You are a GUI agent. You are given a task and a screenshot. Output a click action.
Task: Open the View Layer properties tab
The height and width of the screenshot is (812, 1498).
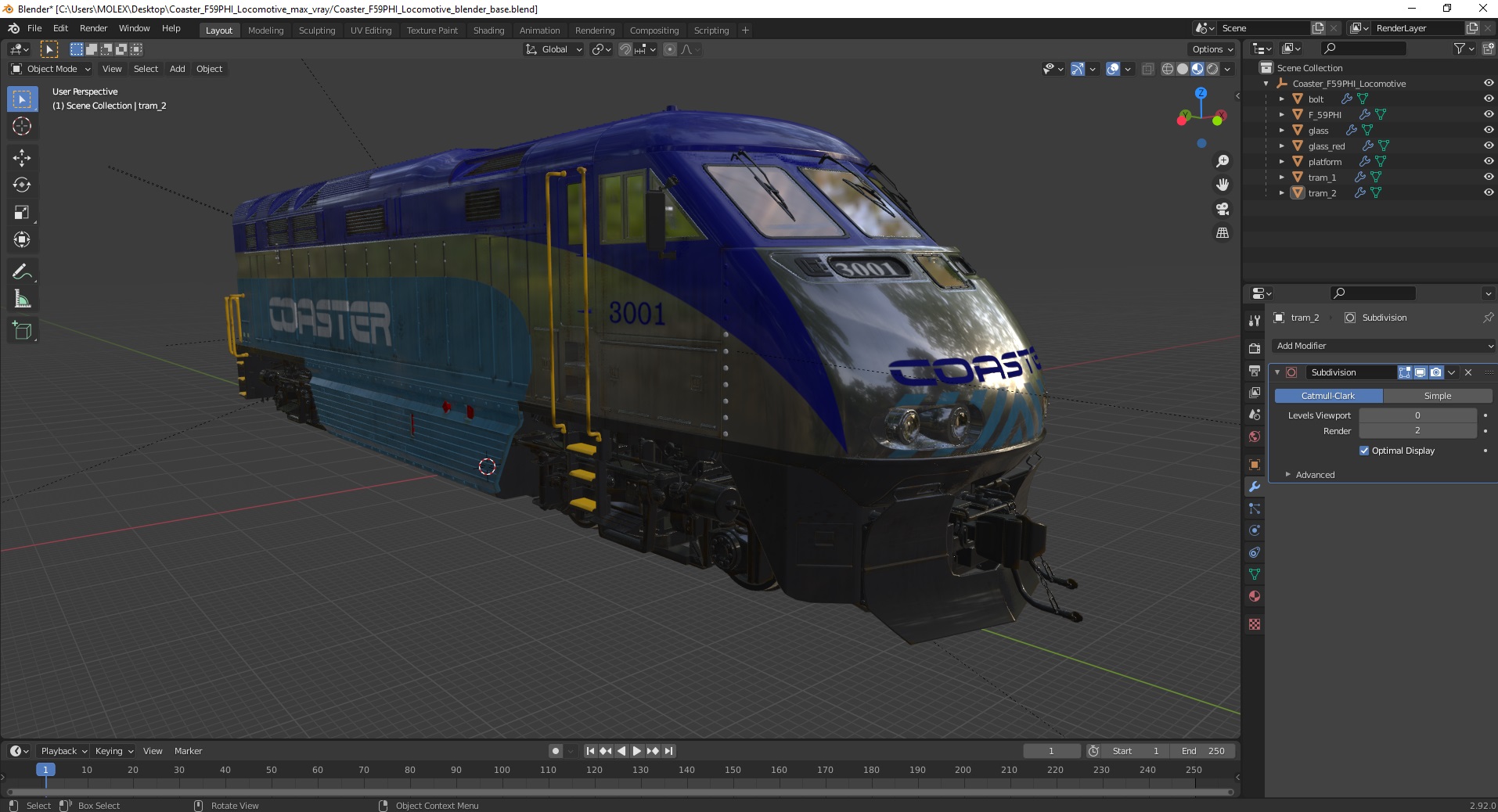point(1255,392)
